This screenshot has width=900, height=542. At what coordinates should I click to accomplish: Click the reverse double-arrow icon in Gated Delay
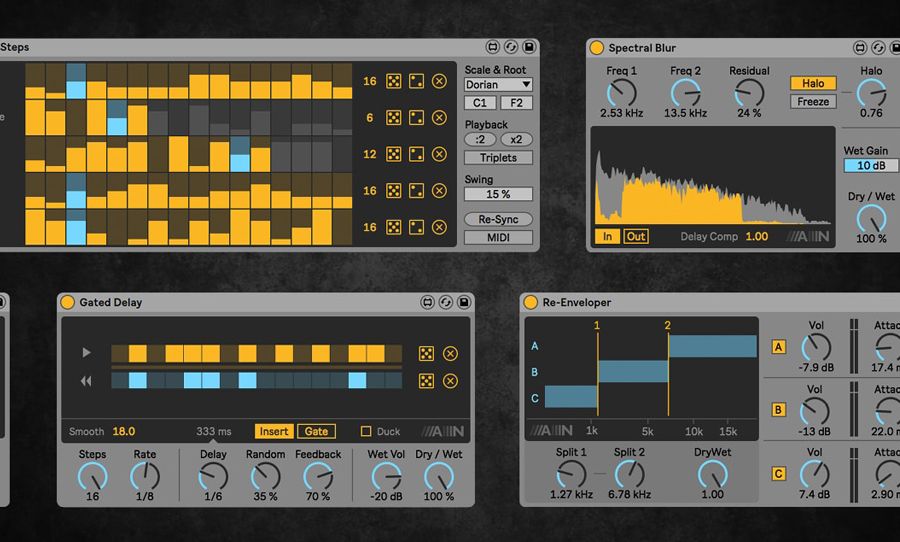click(86, 380)
